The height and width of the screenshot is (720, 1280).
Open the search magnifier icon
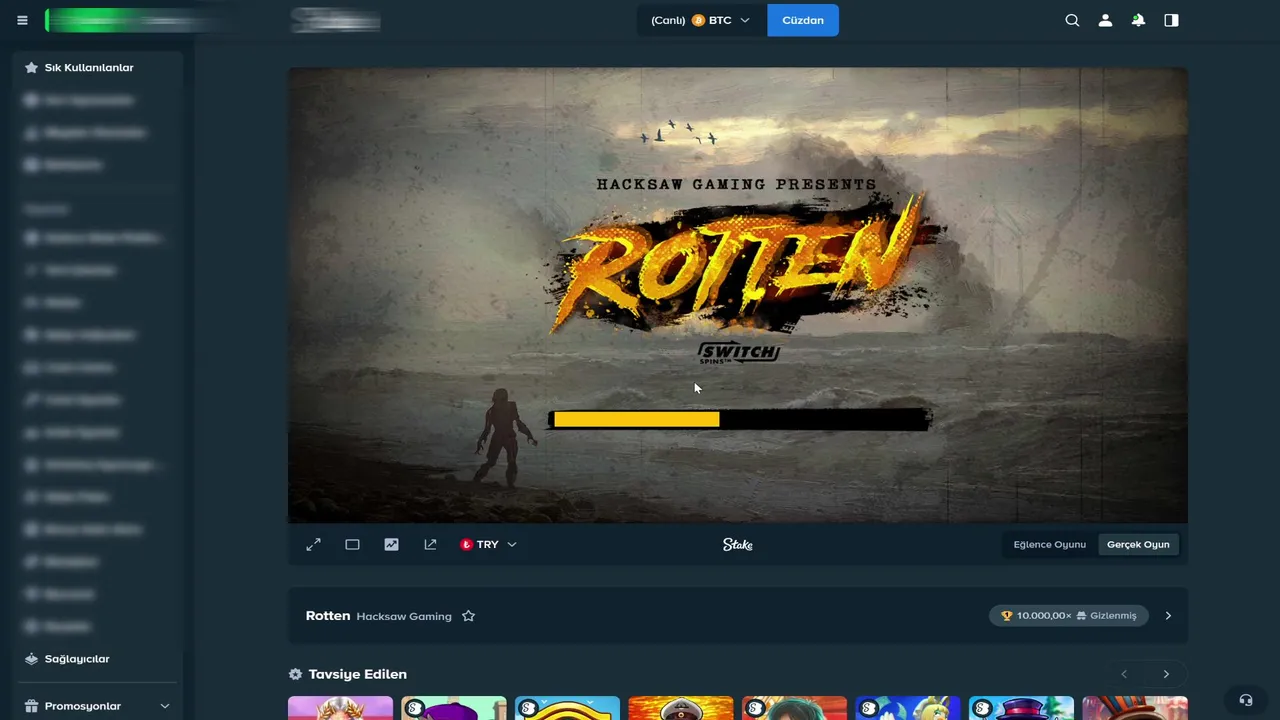[1072, 20]
